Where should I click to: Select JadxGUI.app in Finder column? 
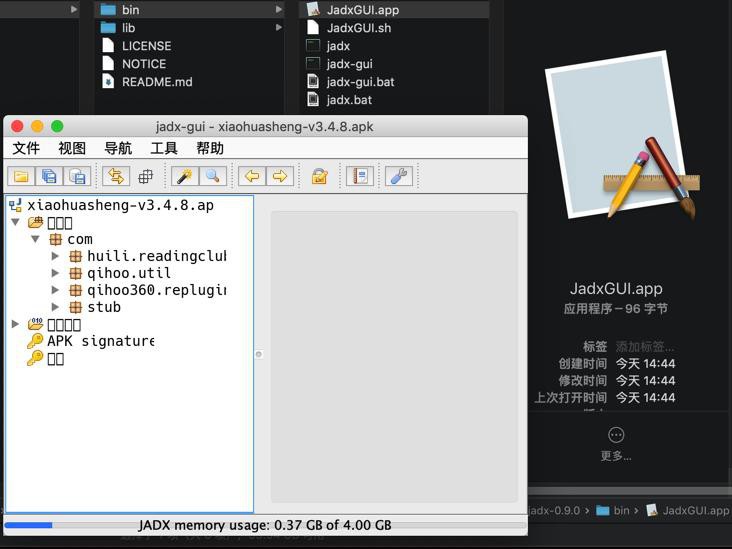point(394,10)
